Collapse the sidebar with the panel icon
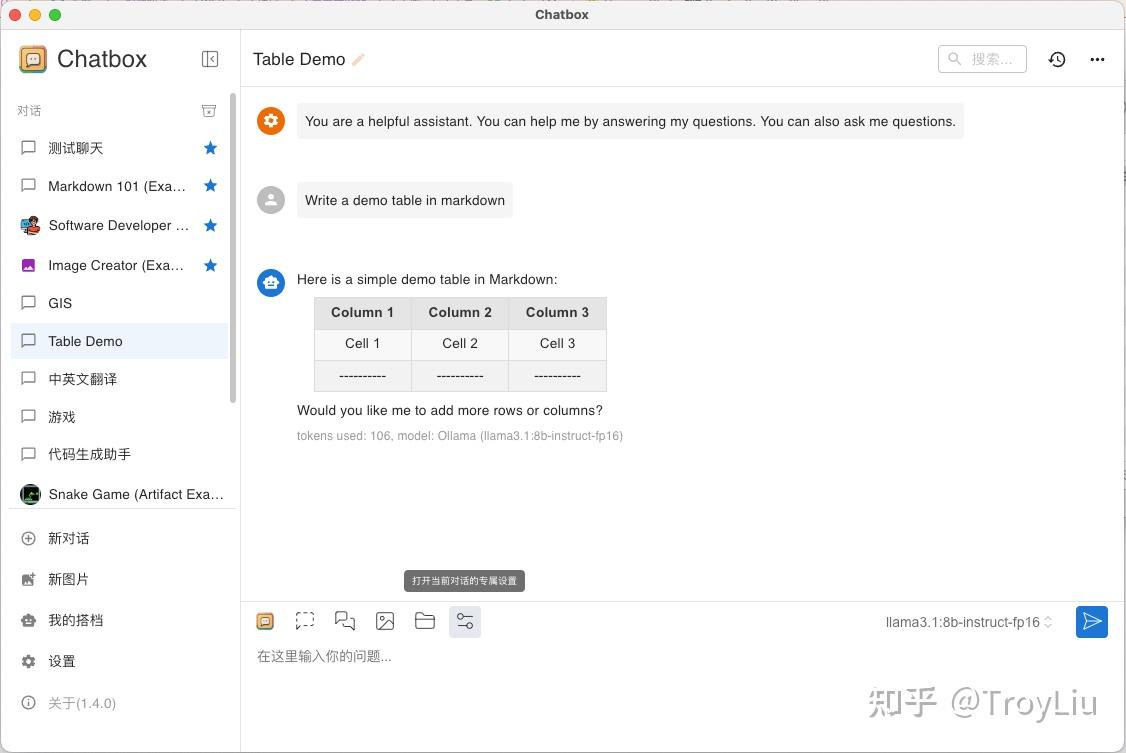The height and width of the screenshot is (753, 1126). tap(210, 59)
